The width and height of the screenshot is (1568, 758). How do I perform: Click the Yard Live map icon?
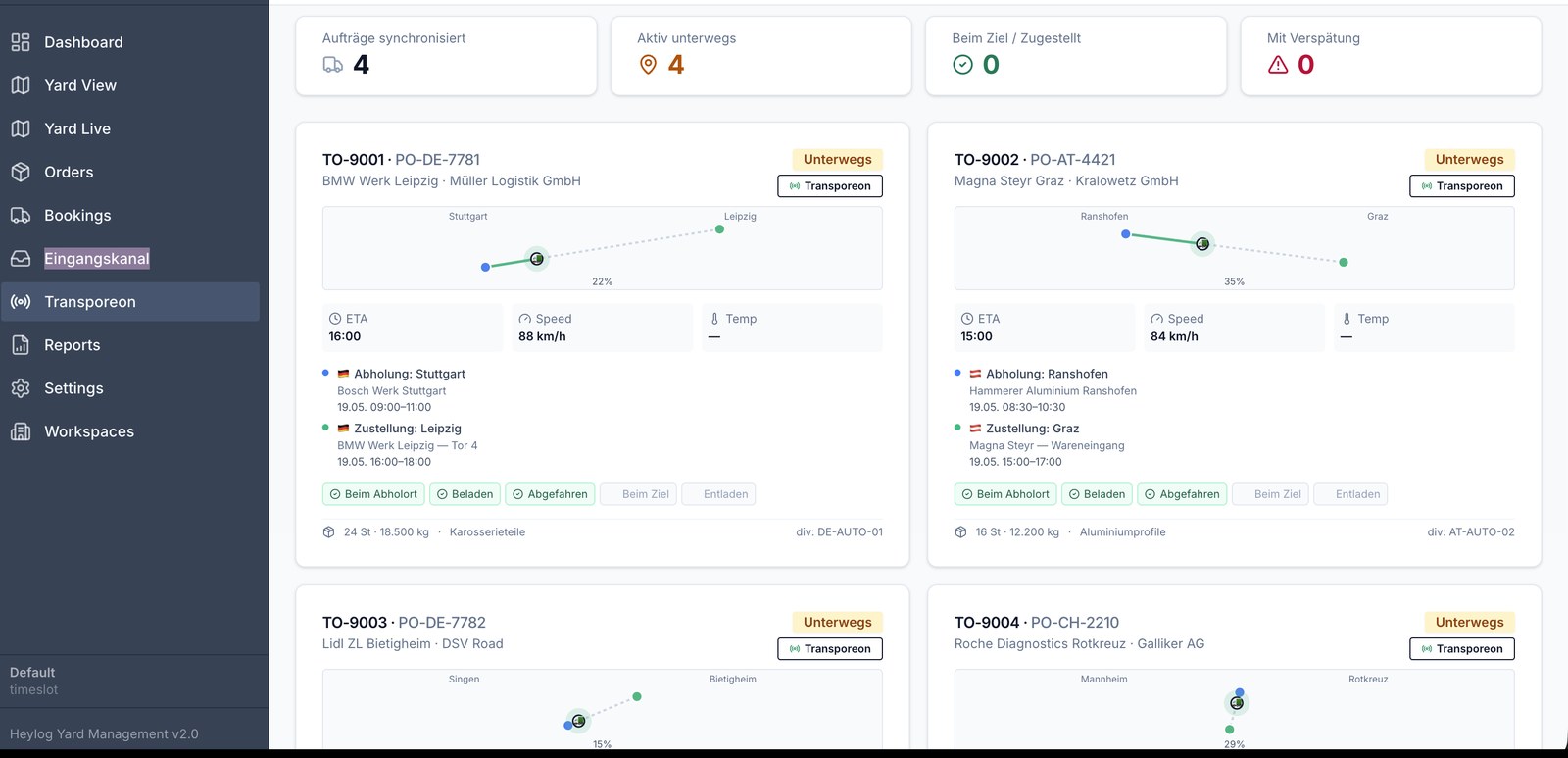pos(21,128)
